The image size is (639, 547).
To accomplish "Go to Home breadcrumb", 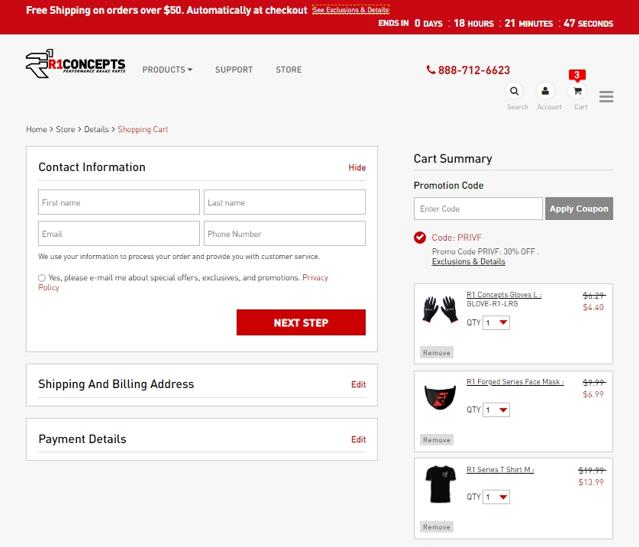I will (37, 129).
